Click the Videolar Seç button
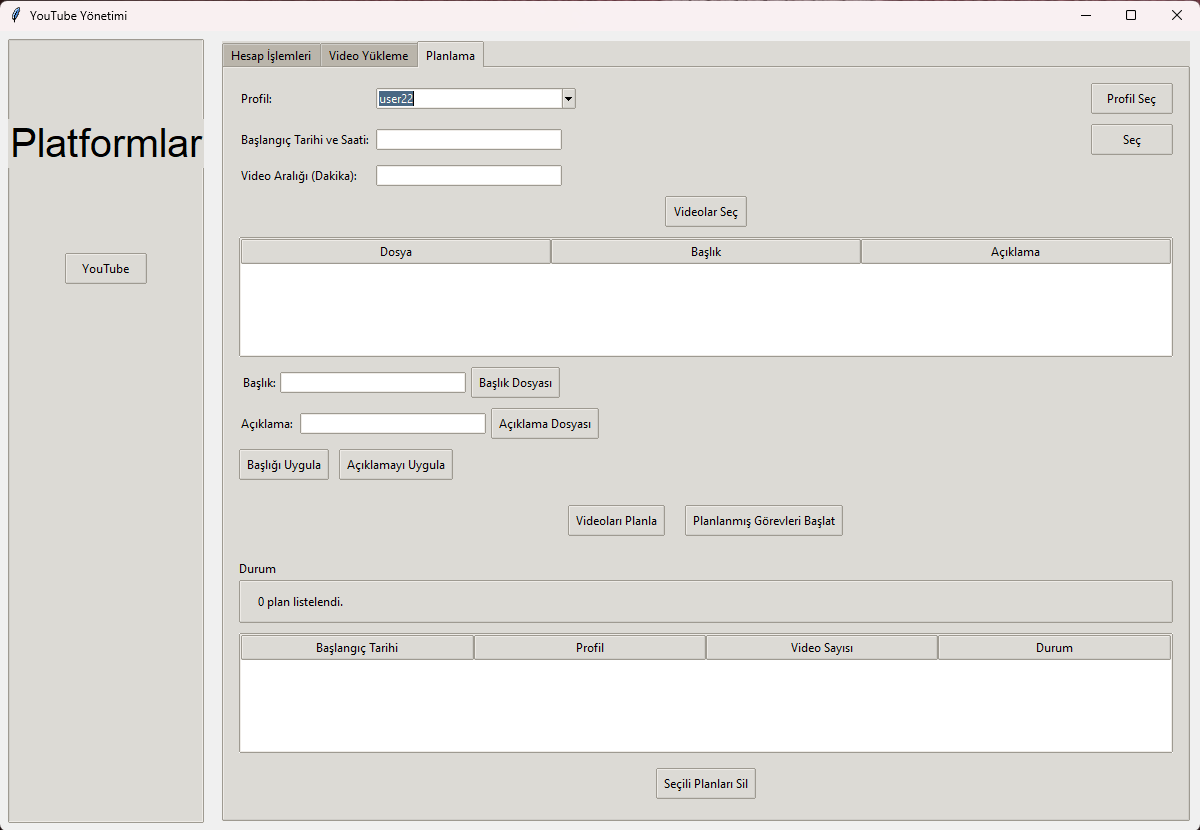1200x830 pixels. [706, 212]
